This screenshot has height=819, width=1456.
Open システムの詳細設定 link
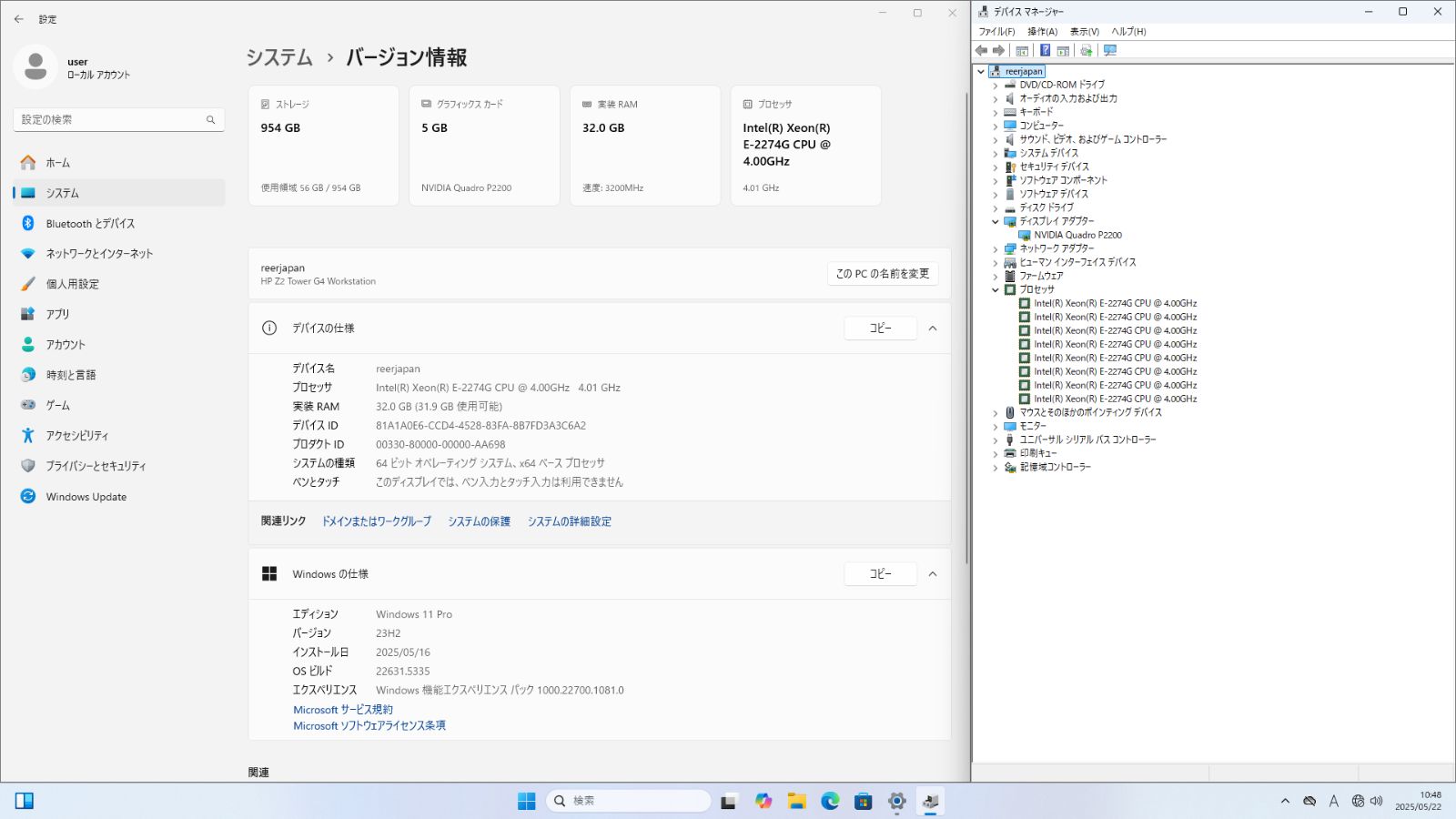pyautogui.click(x=570, y=521)
